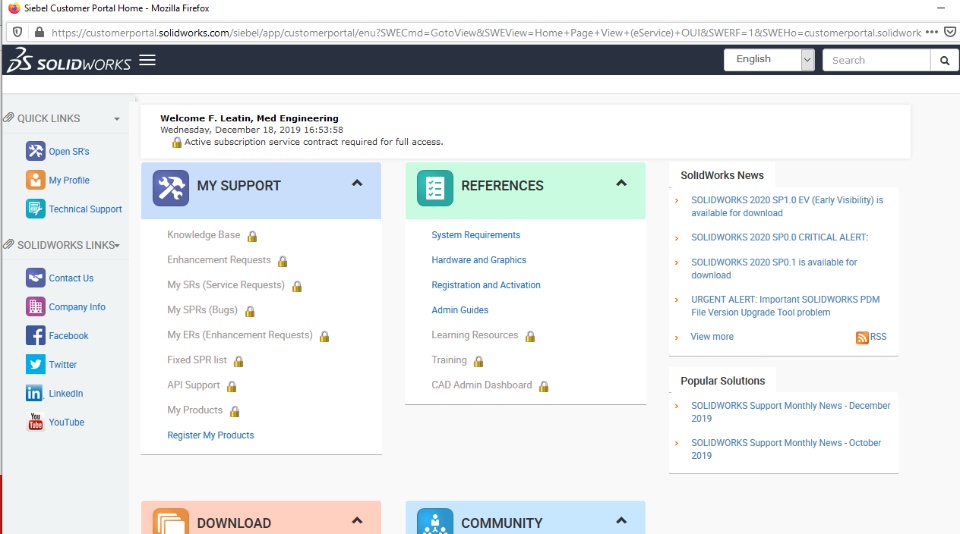960x534 pixels.
Task: Click the LinkedIn icon
Action: [34, 393]
